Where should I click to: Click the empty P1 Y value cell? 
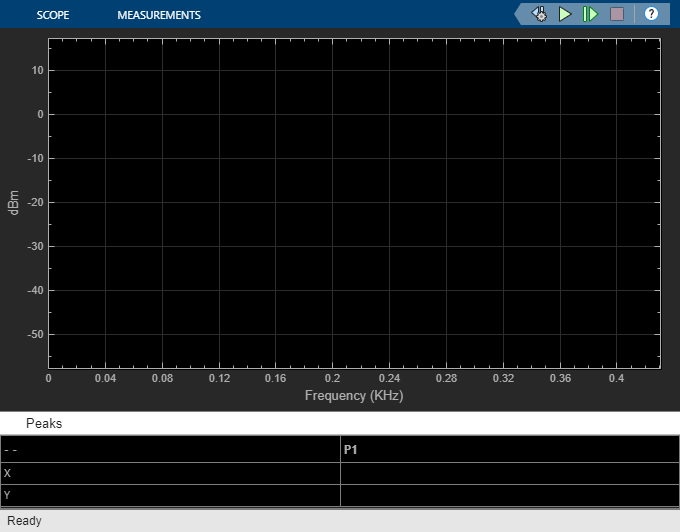(510, 495)
